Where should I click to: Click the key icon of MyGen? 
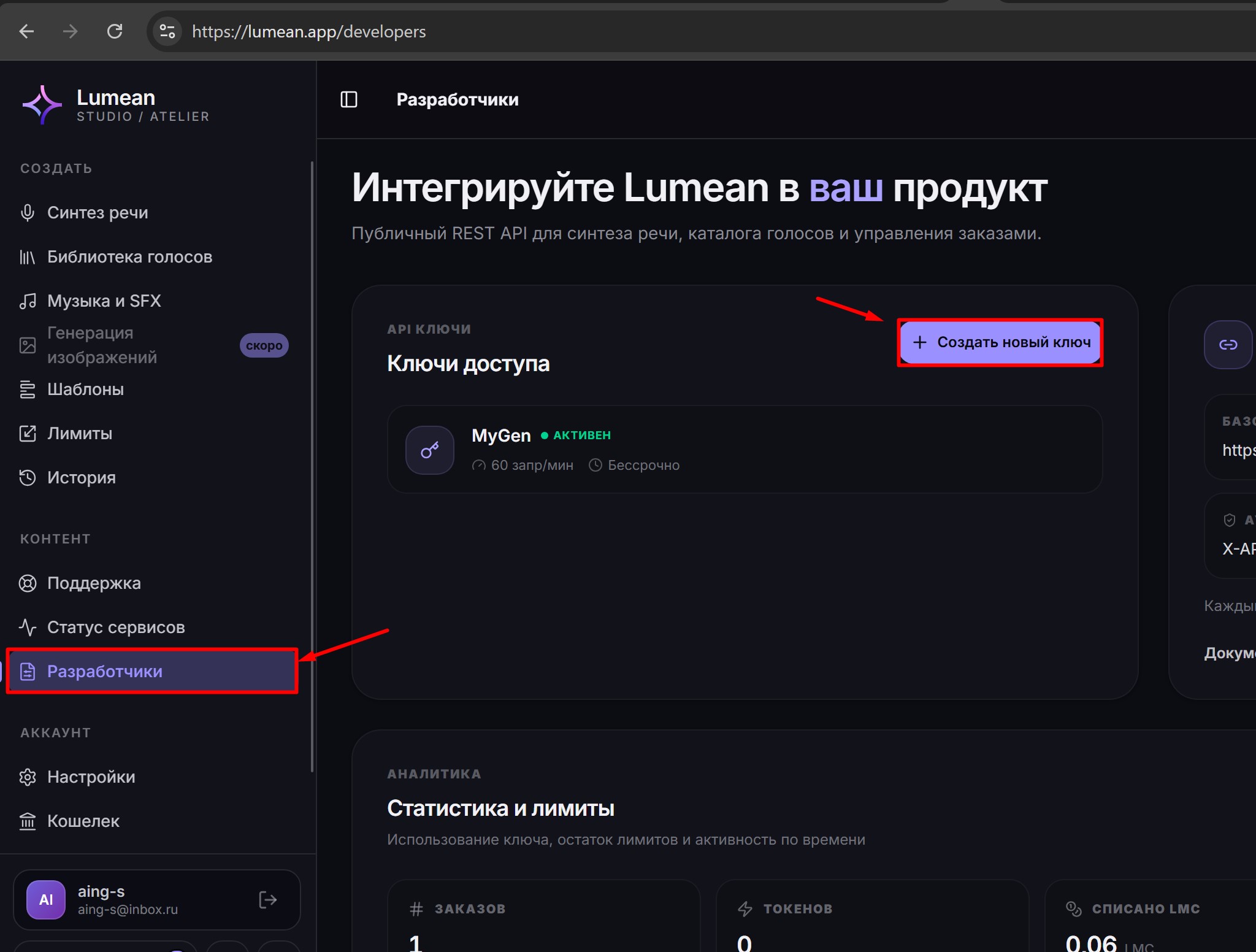(x=430, y=450)
